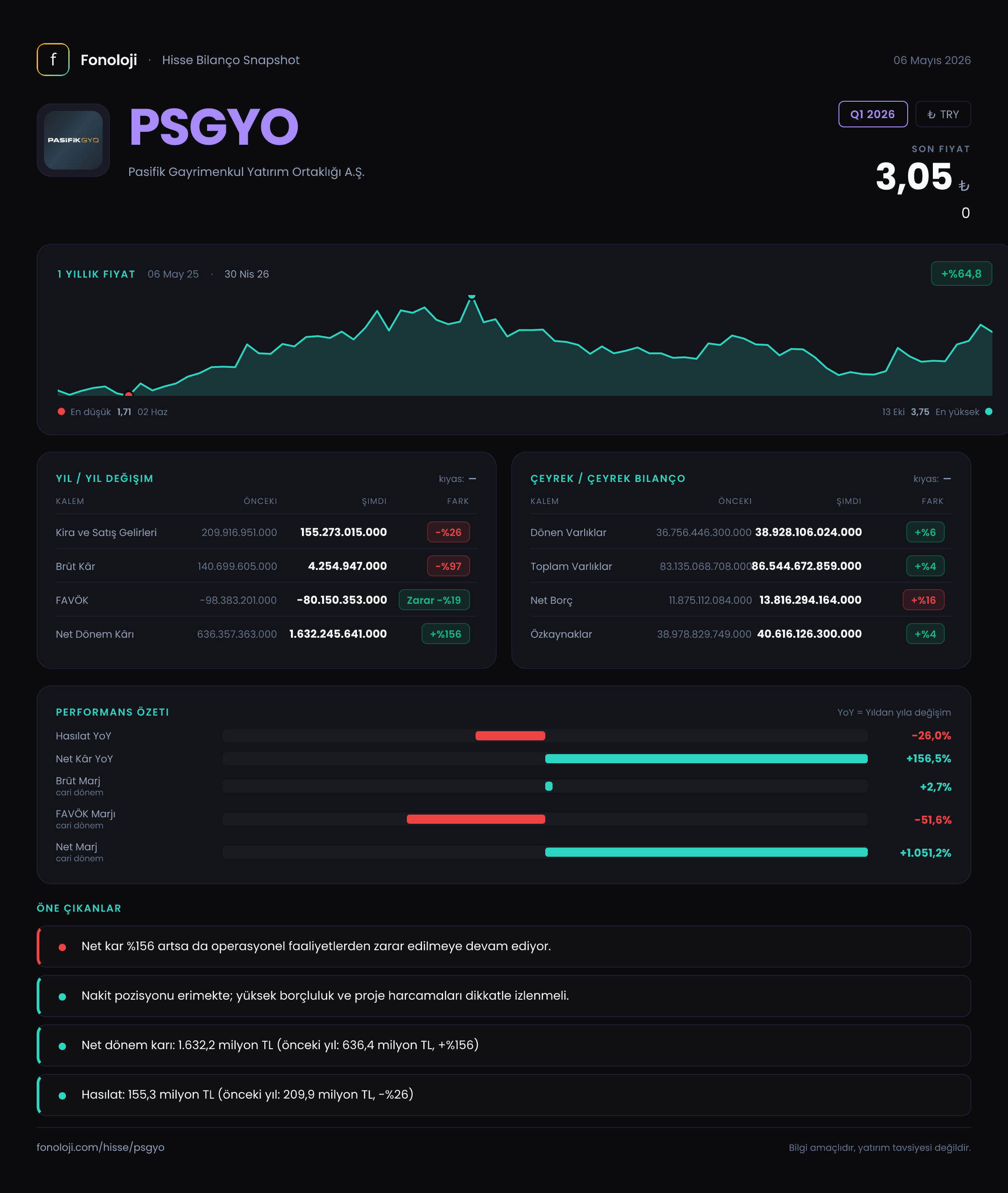
Task: Click the ÇEYREK / ÇEYREK BILANÇO heading
Action: (x=608, y=479)
